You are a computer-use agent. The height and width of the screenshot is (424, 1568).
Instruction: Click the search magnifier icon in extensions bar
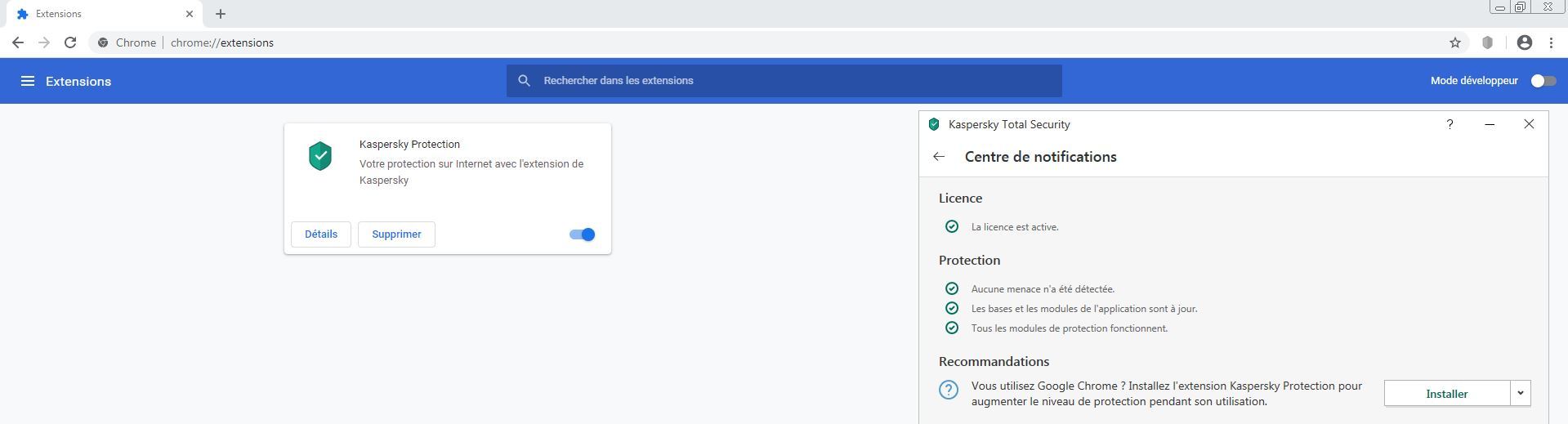tap(525, 80)
